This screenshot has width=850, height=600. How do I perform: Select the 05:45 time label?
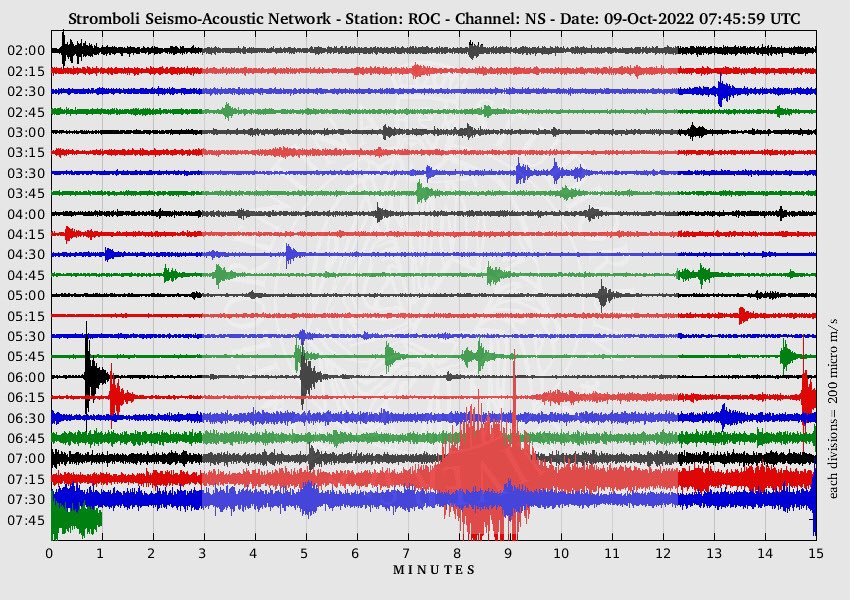(26, 357)
